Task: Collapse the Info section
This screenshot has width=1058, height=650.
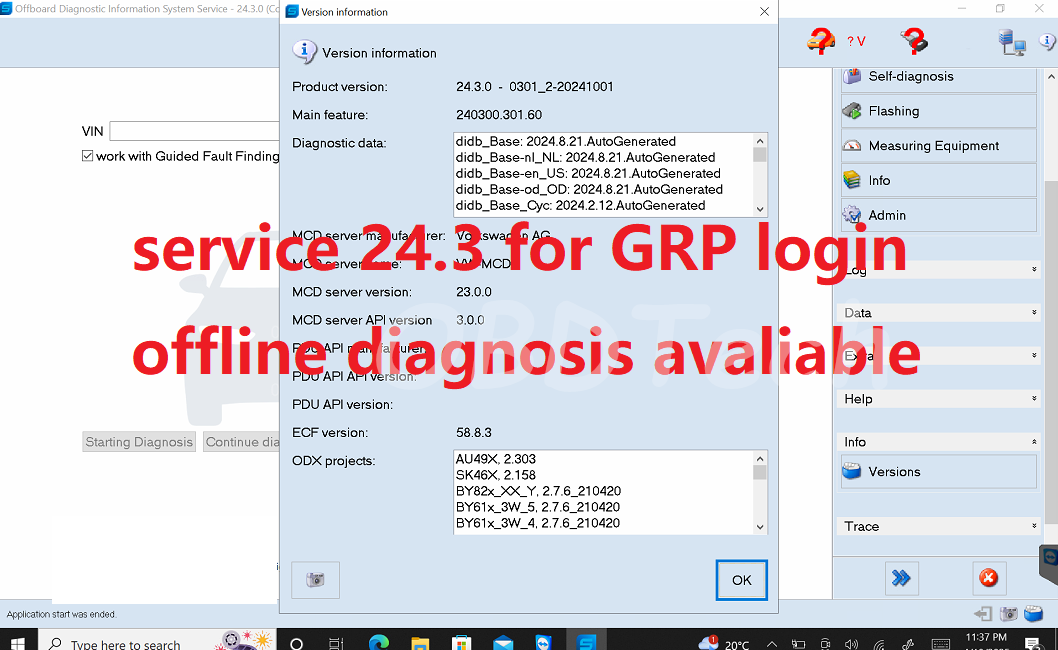Action: coord(939,441)
